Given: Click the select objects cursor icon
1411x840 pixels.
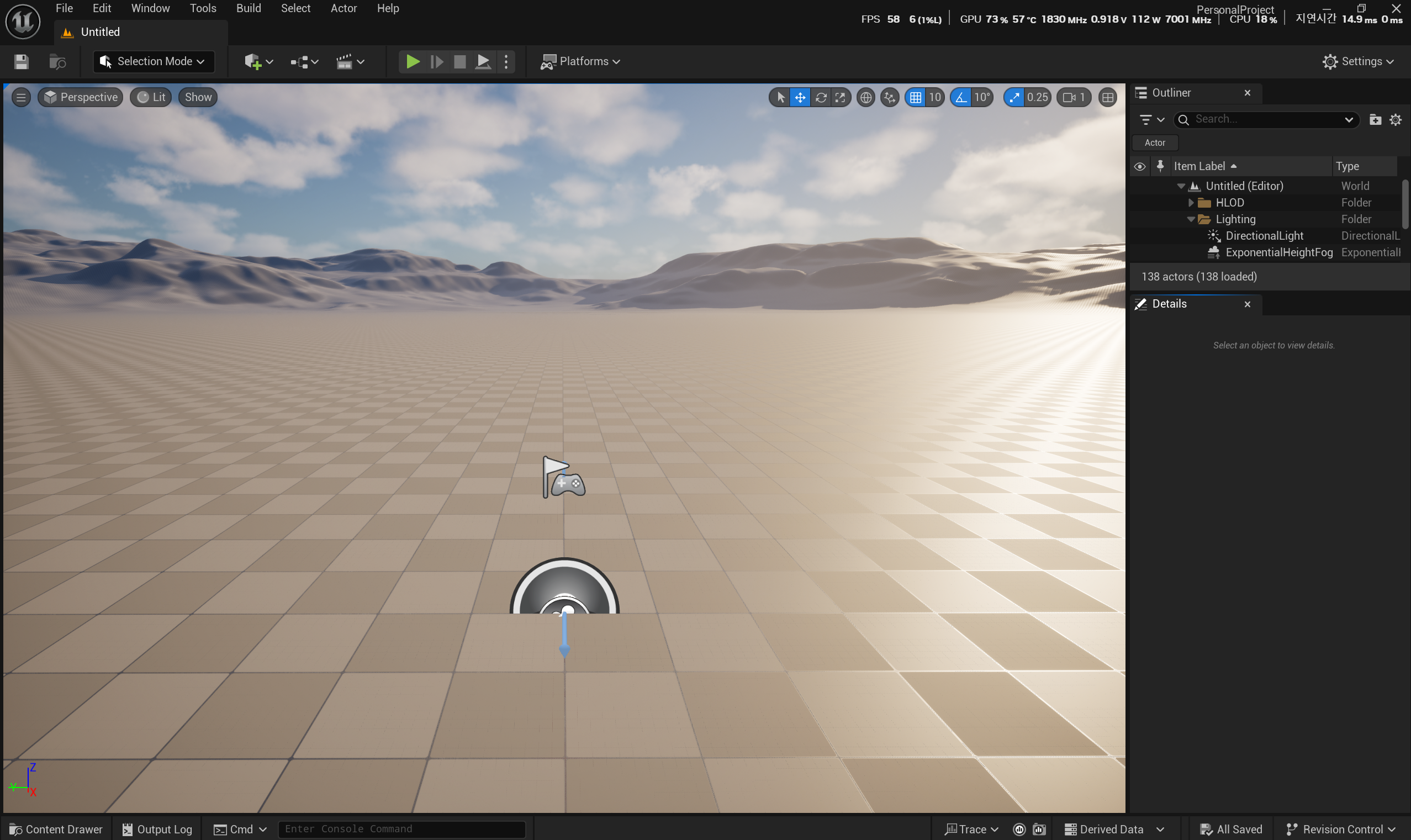Looking at the screenshot, I should coord(780,97).
